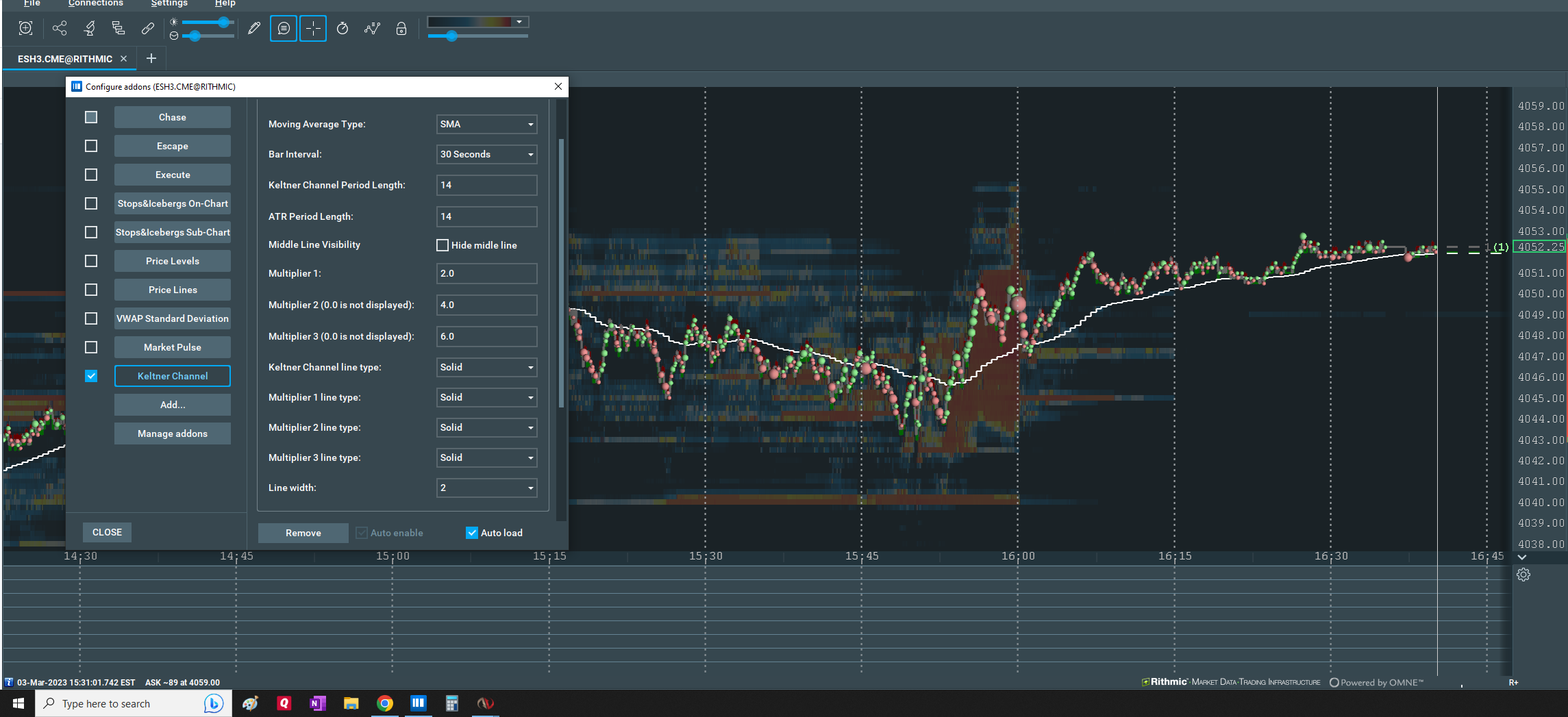Click the padlock icon in toolbar
The height and width of the screenshot is (717, 1568).
(401, 28)
